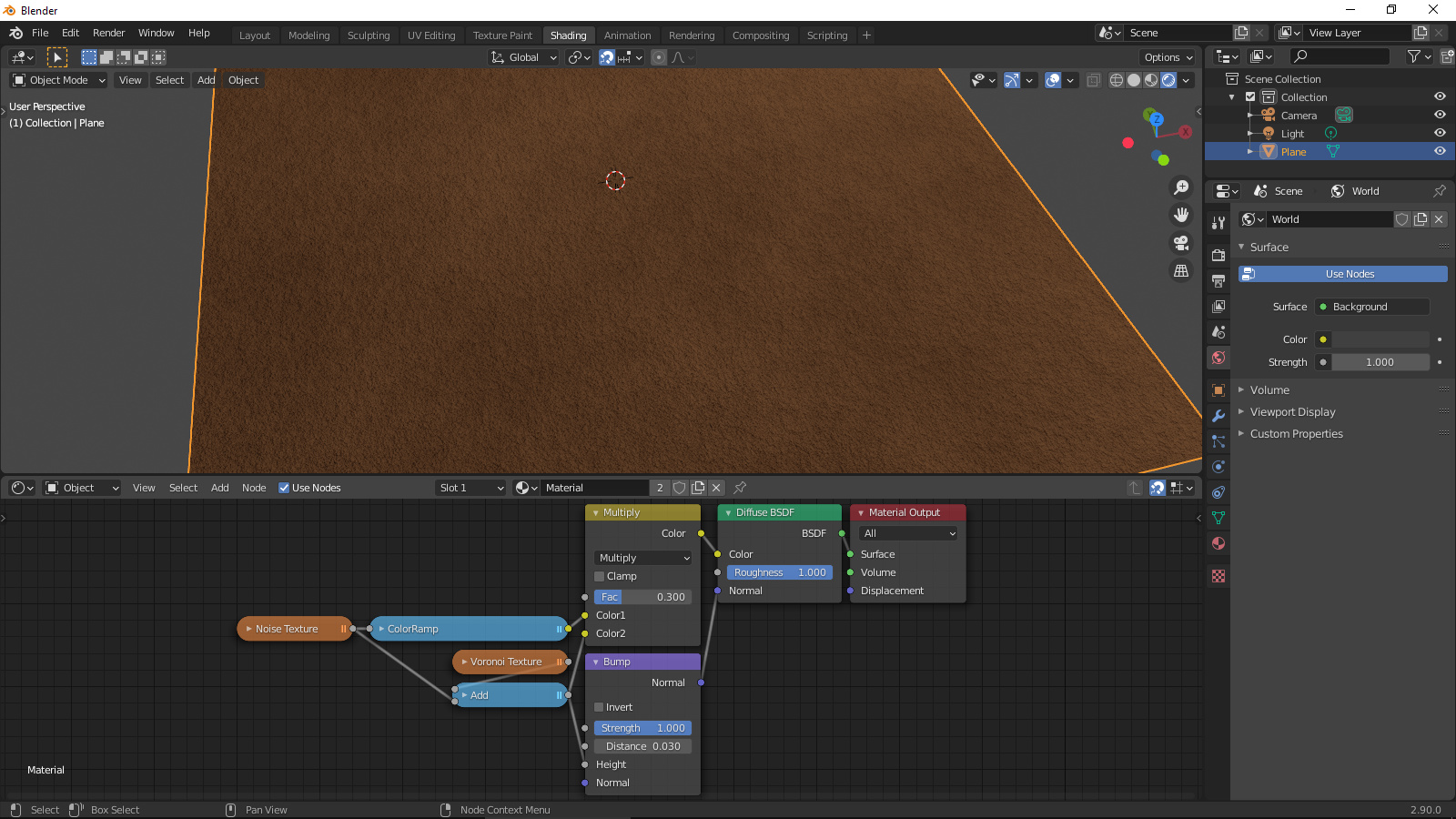1456x819 pixels.
Task: Open the Render properties tab icon
Action: click(x=1218, y=255)
